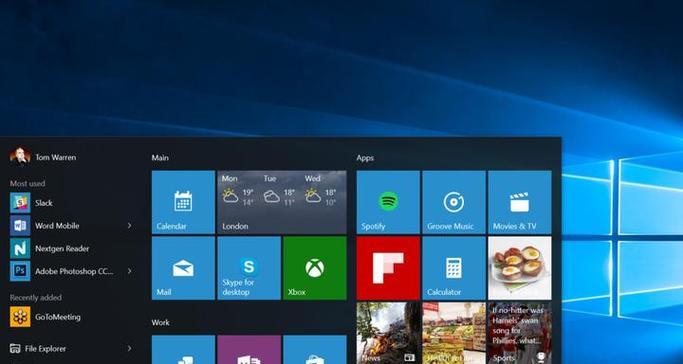Open the food photo live tile
Screen dimensions: 683x364
click(520, 268)
